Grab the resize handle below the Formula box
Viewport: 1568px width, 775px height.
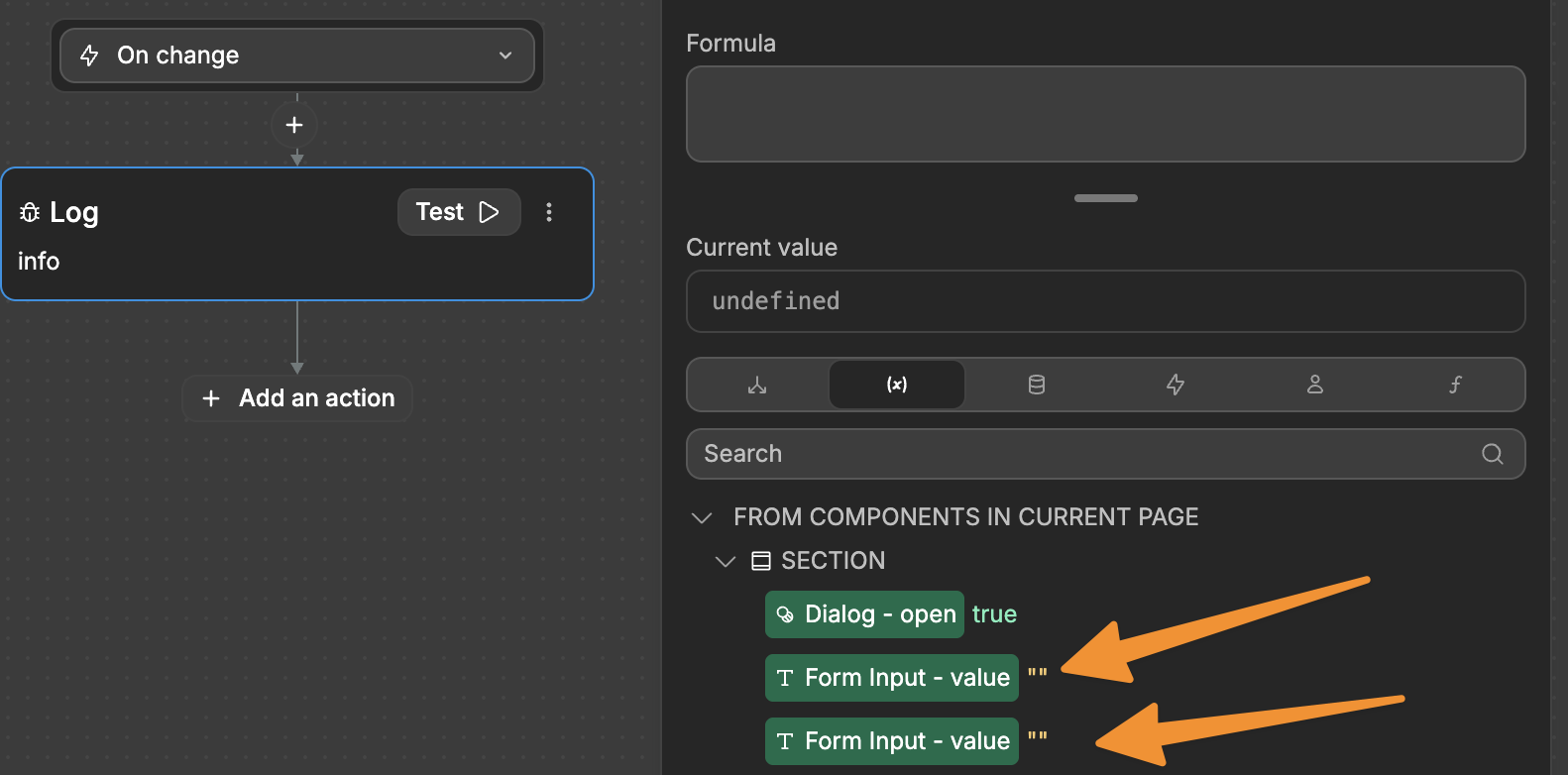tap(1105, 198)
